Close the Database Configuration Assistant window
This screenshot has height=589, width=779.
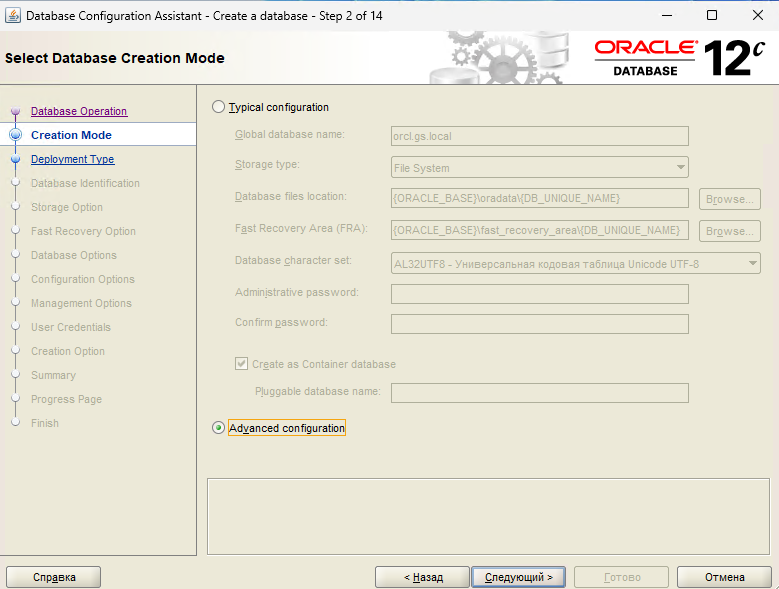click(758, 15)
